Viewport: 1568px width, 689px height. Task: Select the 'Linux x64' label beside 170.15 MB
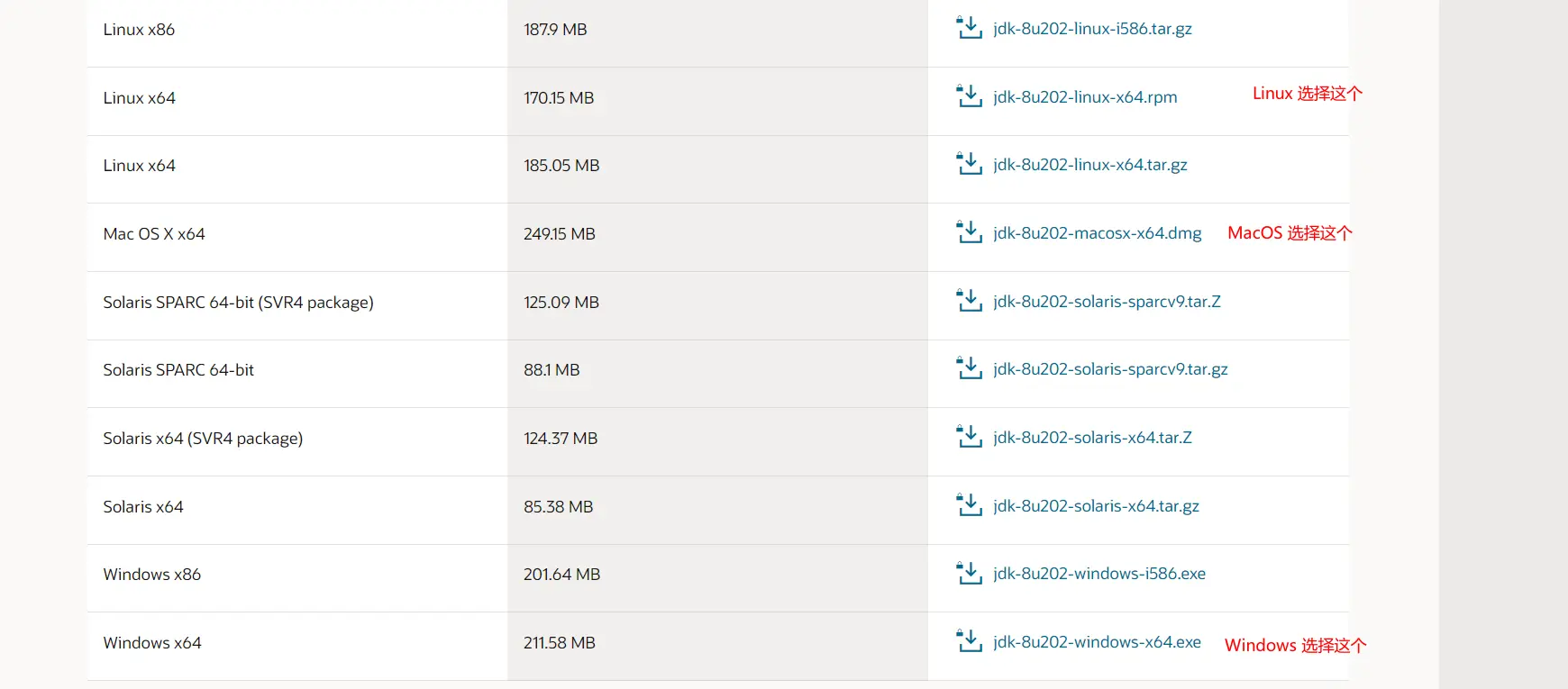139,98
